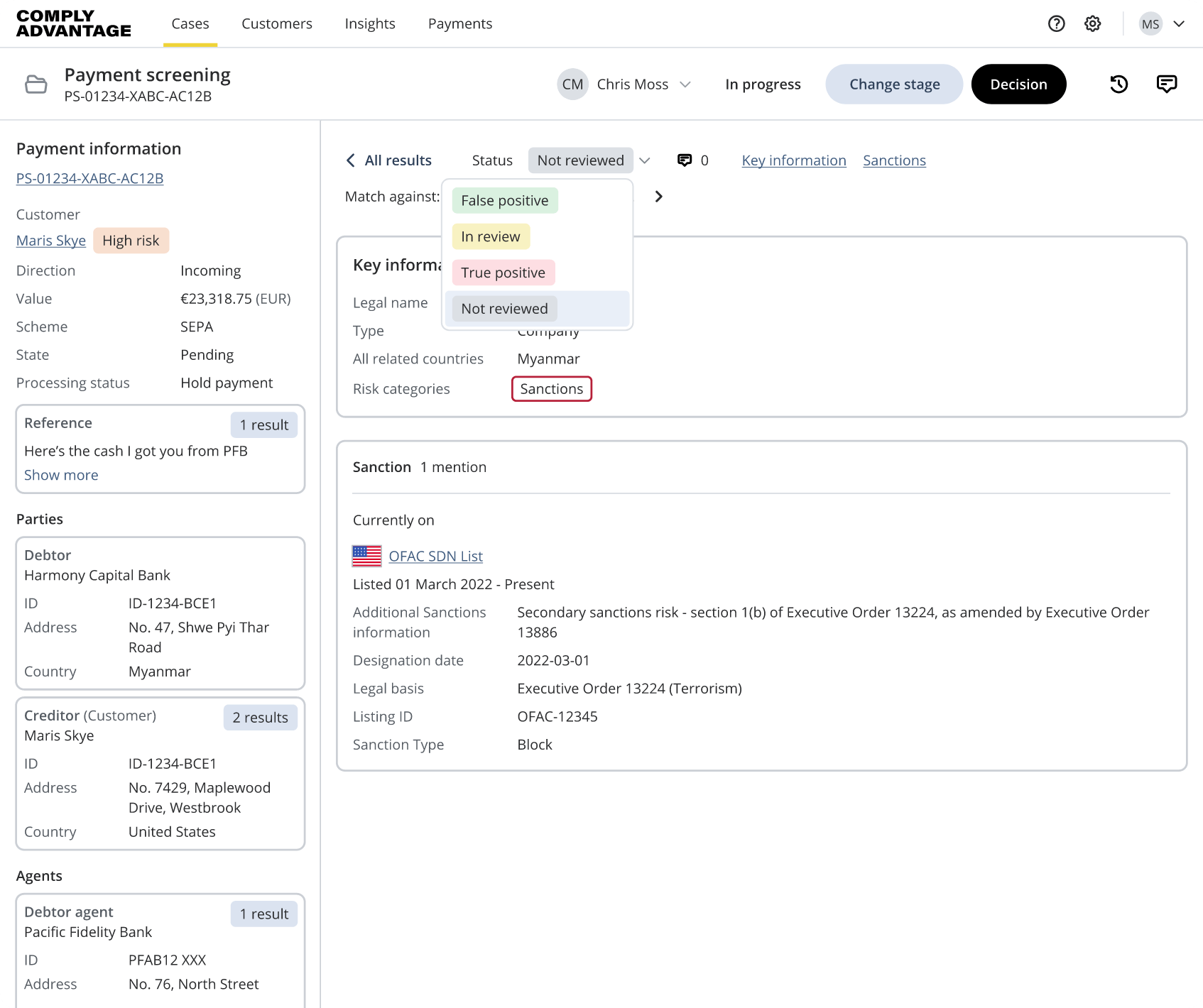Click the designation date 2022-03-01

click(x=553, y=660)
